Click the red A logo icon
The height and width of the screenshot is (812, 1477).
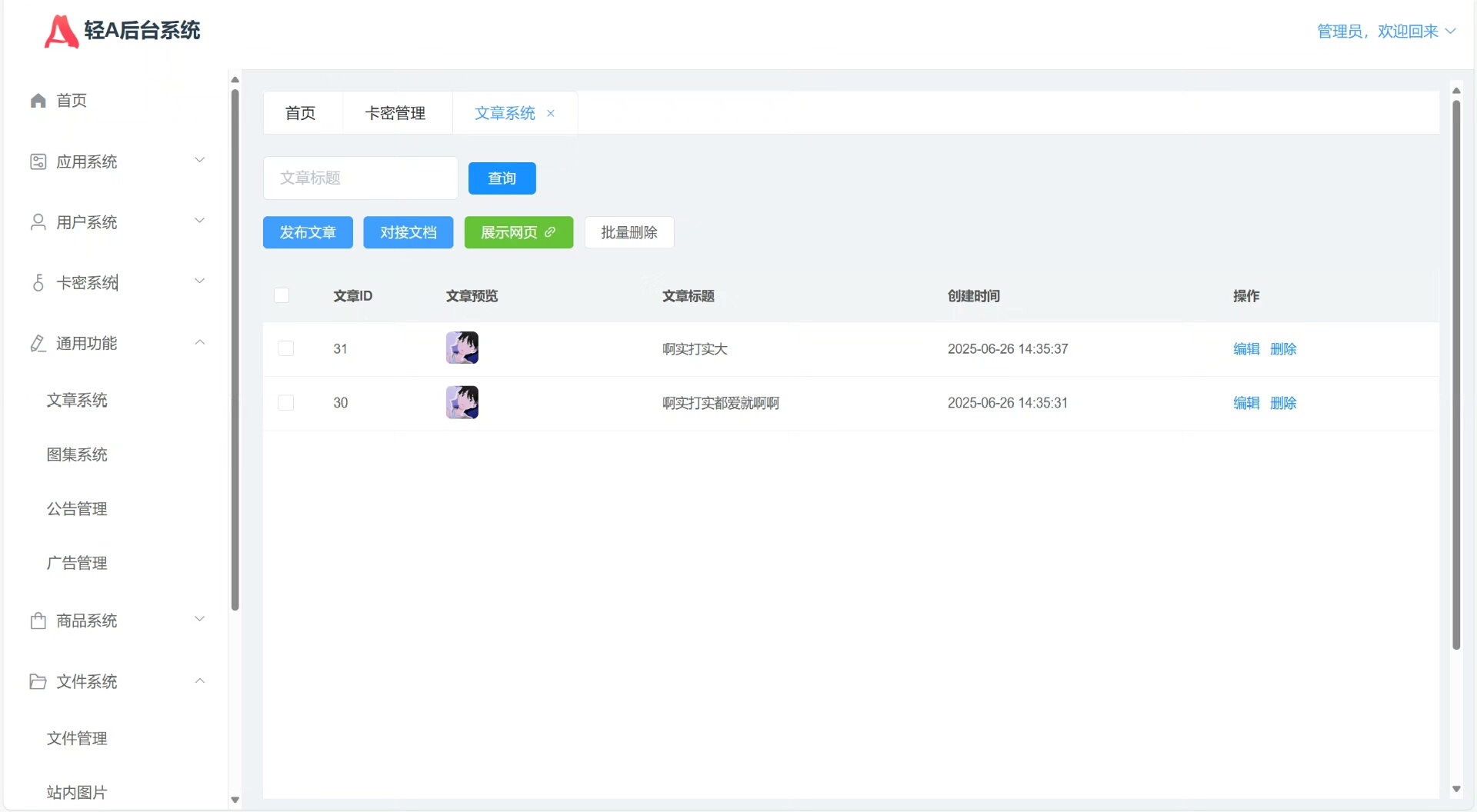(61, 32)
